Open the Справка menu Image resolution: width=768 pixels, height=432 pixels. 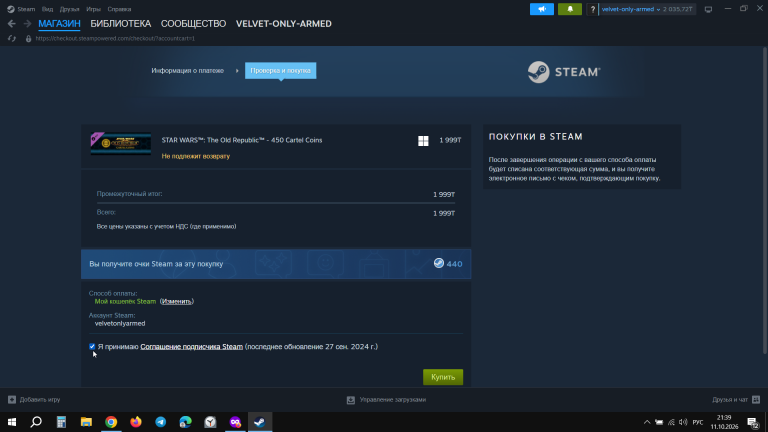[x=119, y=9]
